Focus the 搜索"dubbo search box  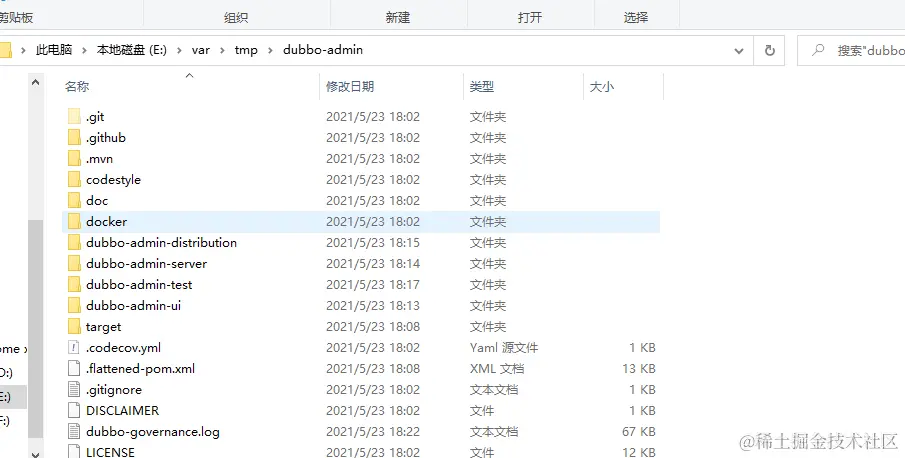click(x=851, y=50)
